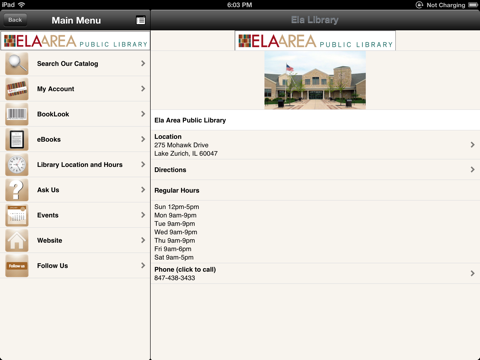Open the Events label
The image size is (480, 360).
point(48,215)
